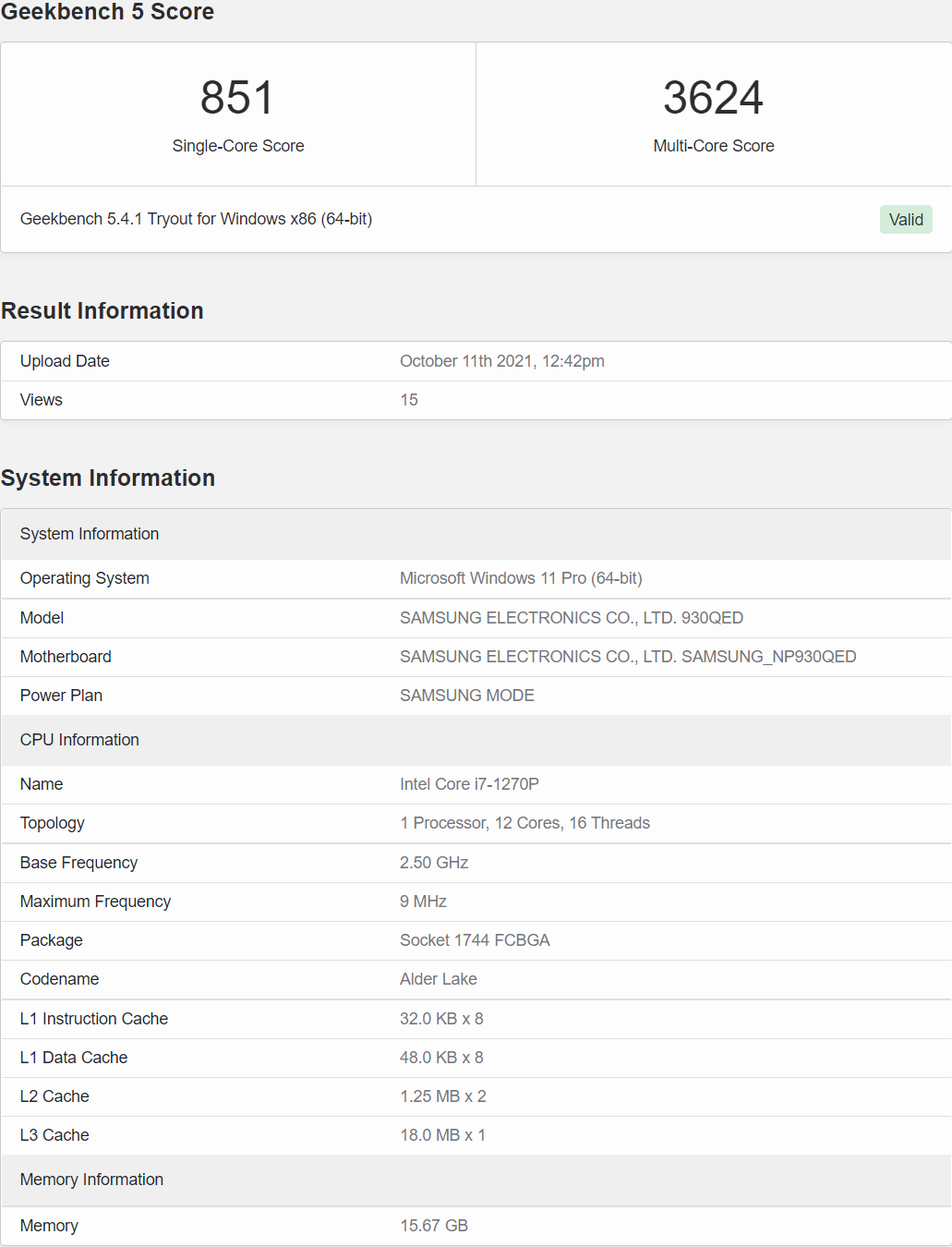Click the upload date October 11th 2021
Image resolution: width=952 pixels, height=1247 pixels.
(501, 361)
